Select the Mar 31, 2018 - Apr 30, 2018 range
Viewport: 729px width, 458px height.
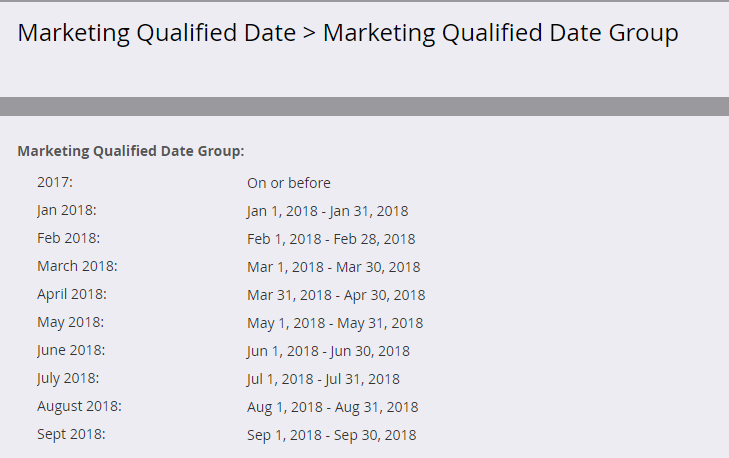[x=336, y=295]
